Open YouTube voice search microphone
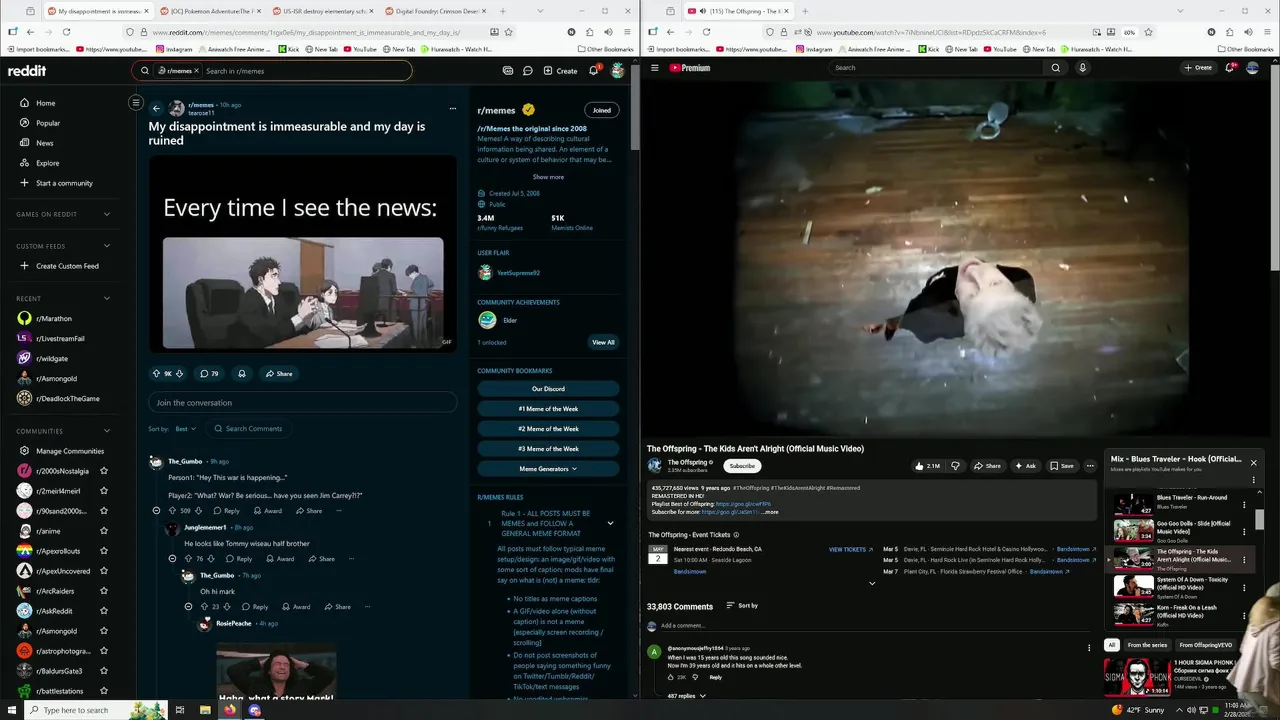Viewport: 1280px width, 720px height. tap(1082, 68)
